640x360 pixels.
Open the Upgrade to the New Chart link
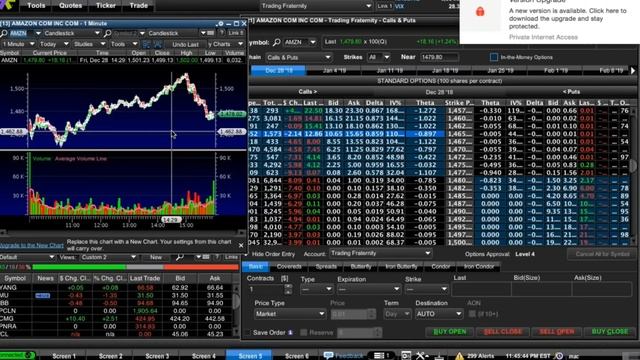32,245
